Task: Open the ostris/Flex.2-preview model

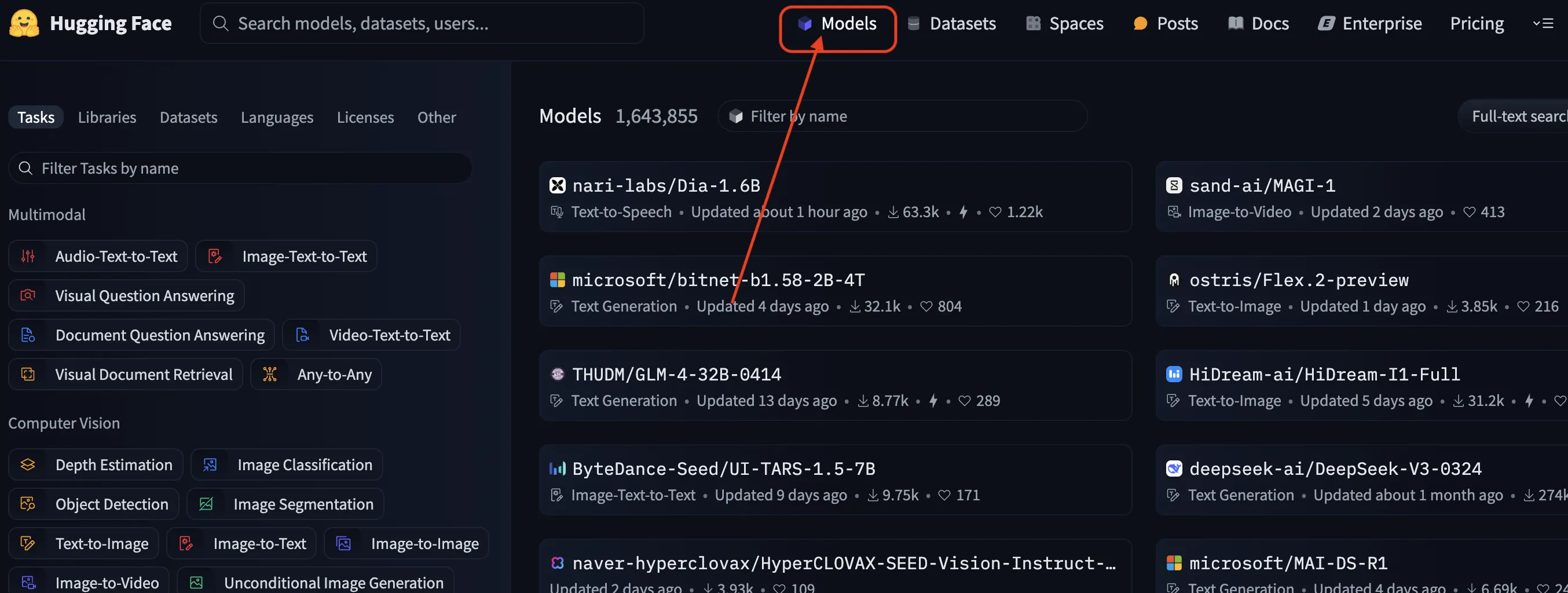Action: (x=1362, y=290)
